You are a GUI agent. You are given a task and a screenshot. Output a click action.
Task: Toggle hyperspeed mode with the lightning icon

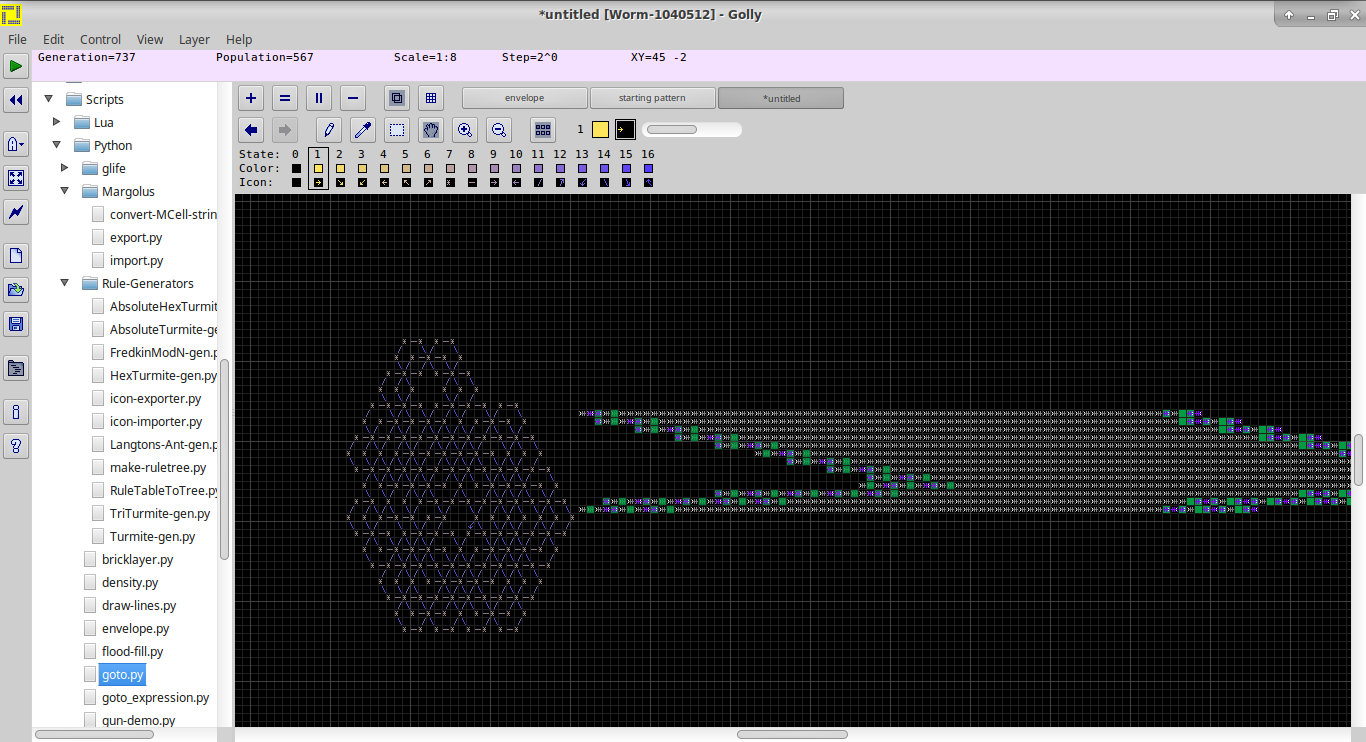point(16,212)
